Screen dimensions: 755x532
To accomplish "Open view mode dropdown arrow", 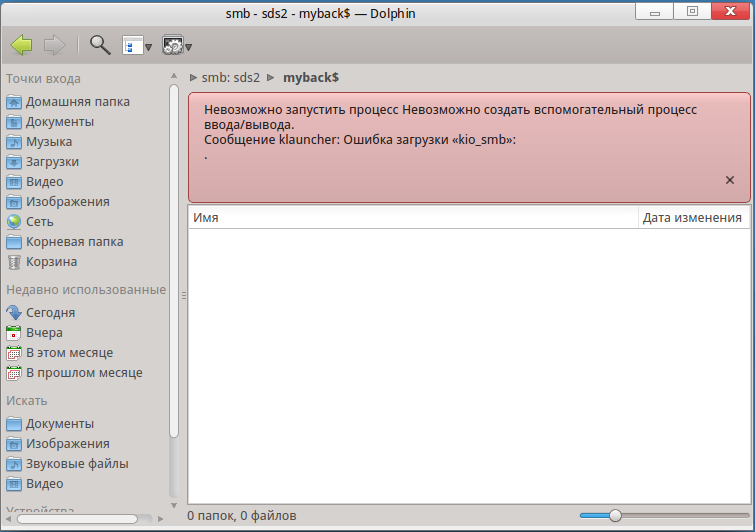I will point(148,47).
